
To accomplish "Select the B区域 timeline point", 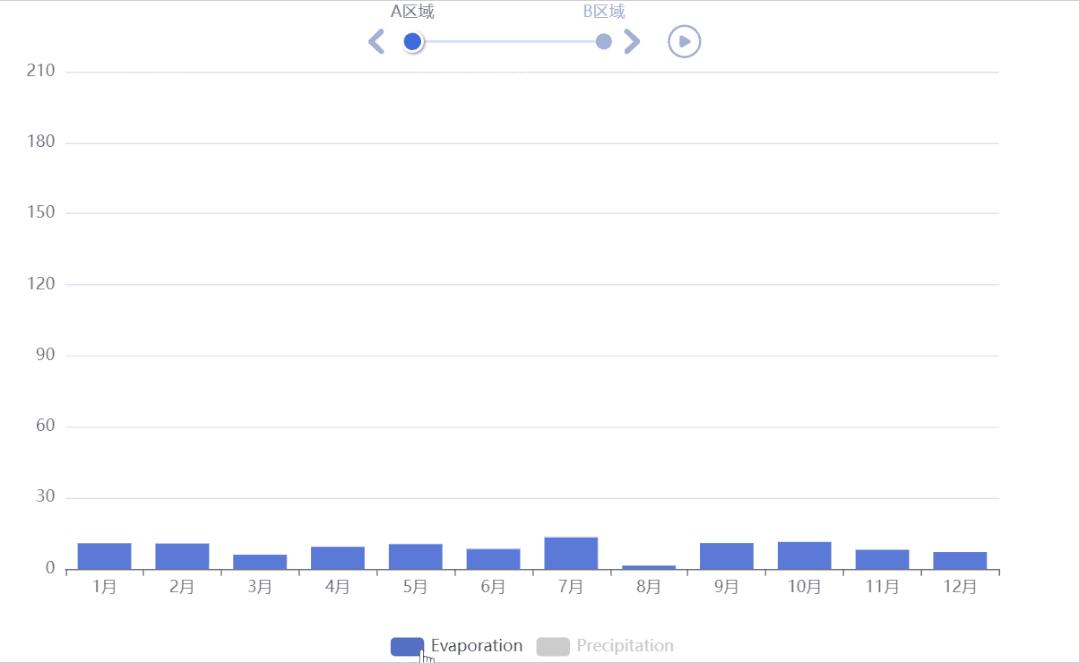I will 603,41.
